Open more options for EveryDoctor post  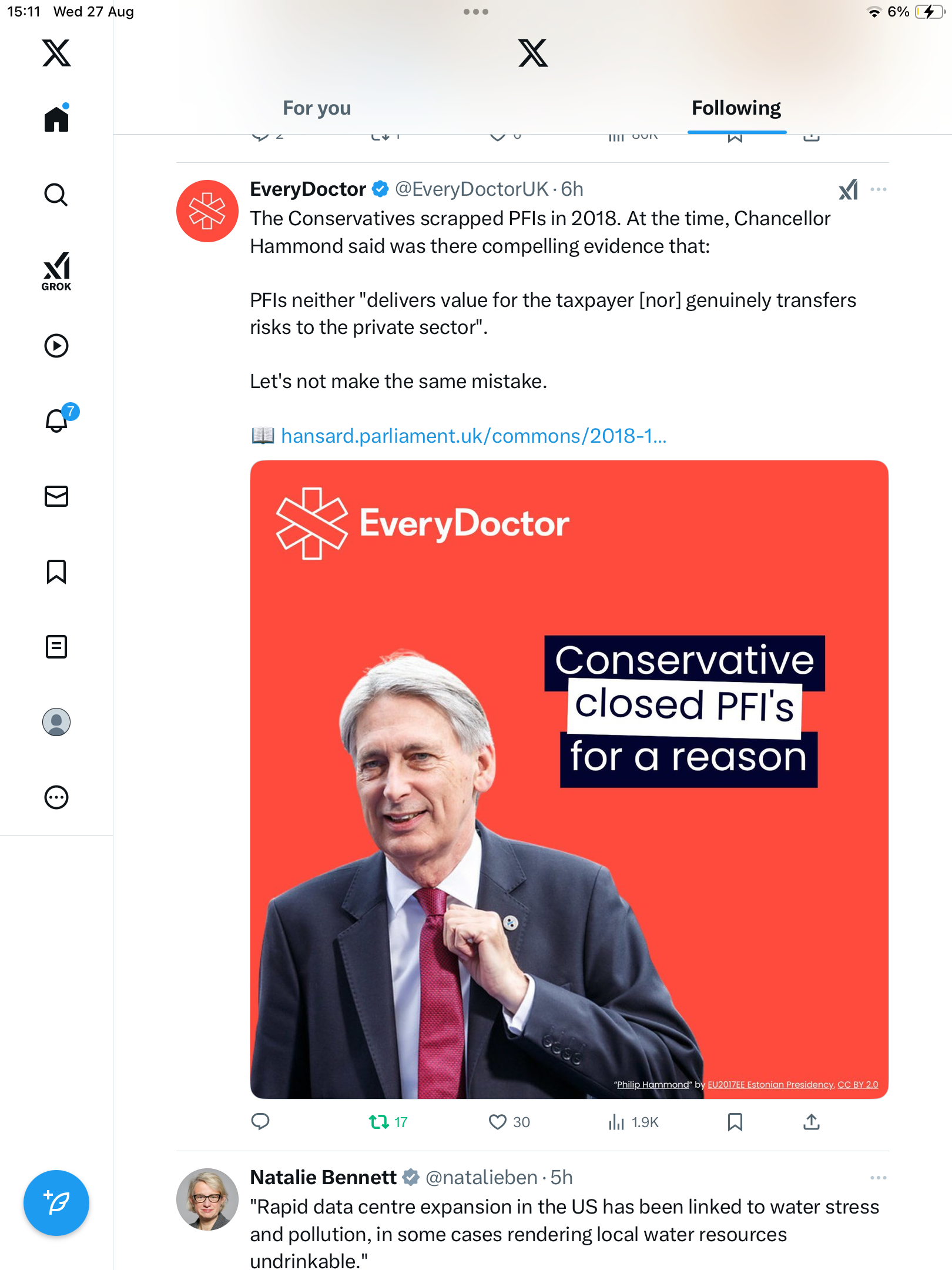pos(879,189)
